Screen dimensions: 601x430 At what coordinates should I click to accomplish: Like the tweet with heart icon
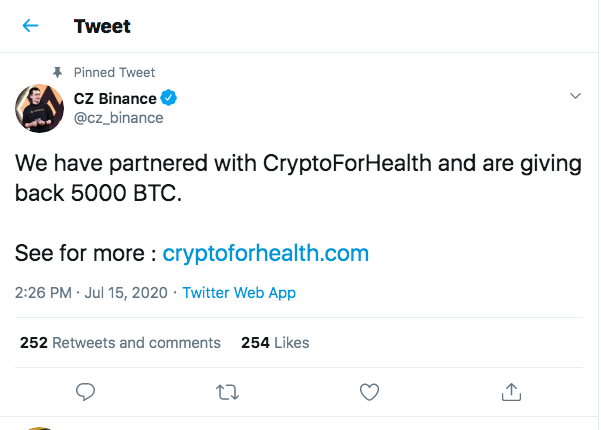click(369, 392)
